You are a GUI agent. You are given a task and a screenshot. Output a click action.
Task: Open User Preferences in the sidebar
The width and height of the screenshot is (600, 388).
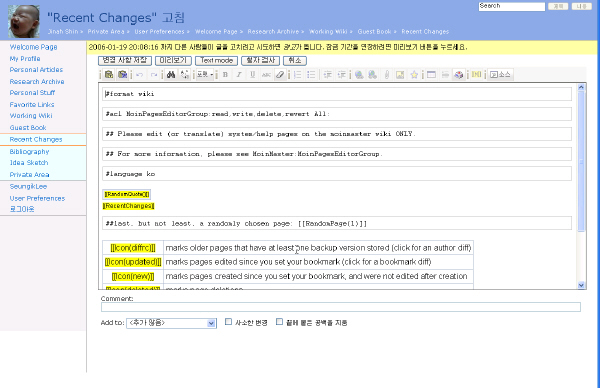click(37, 198)
